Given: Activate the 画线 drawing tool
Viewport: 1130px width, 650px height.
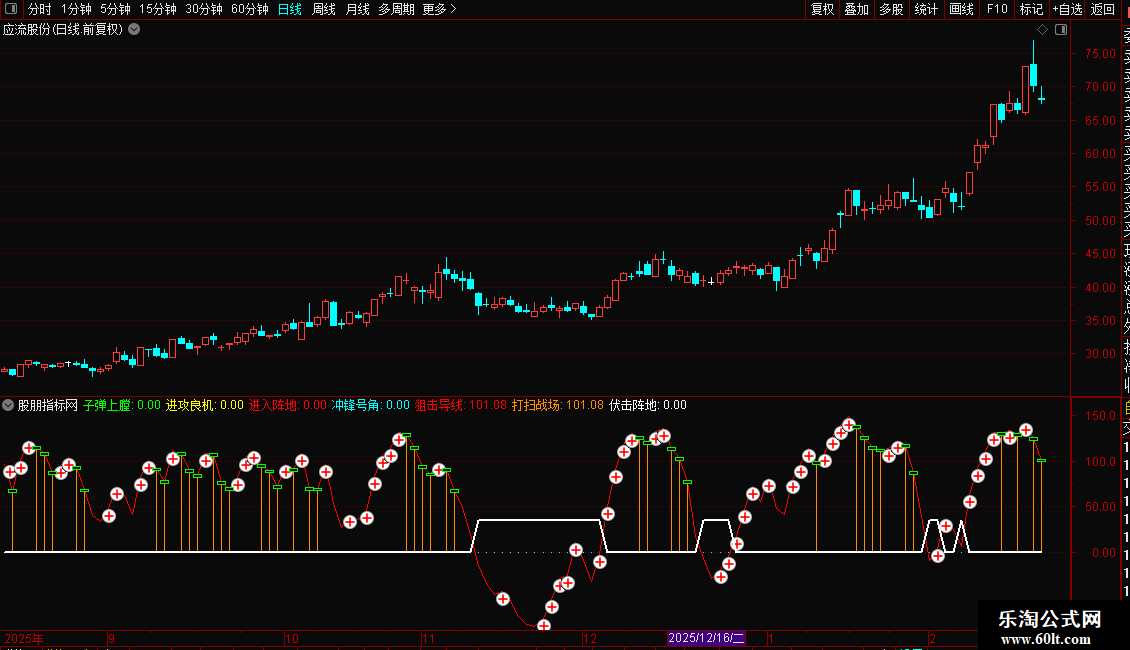Looking at the screenshot, I should tap(961, 9).
